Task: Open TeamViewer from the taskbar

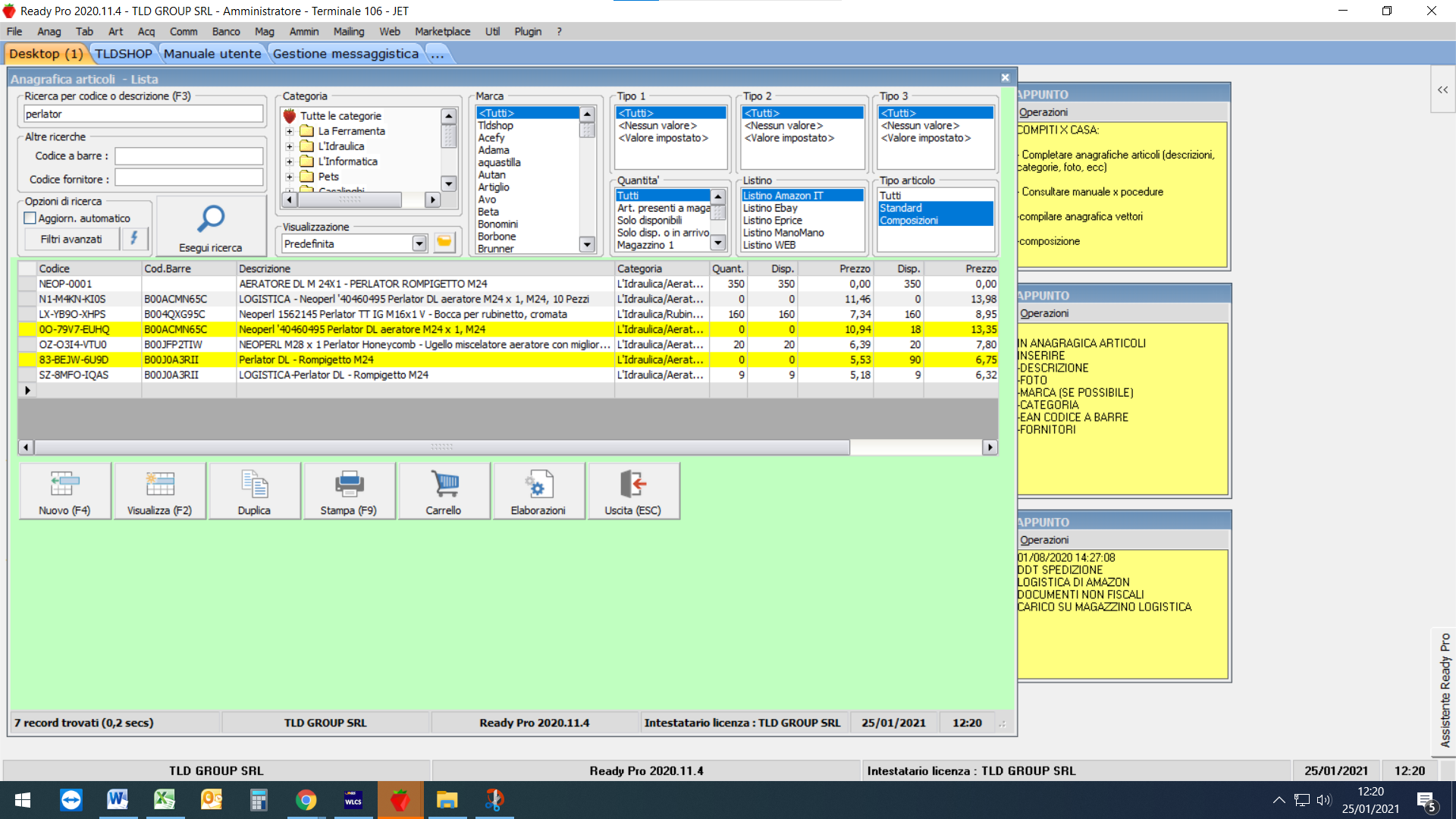Action: 71,799
